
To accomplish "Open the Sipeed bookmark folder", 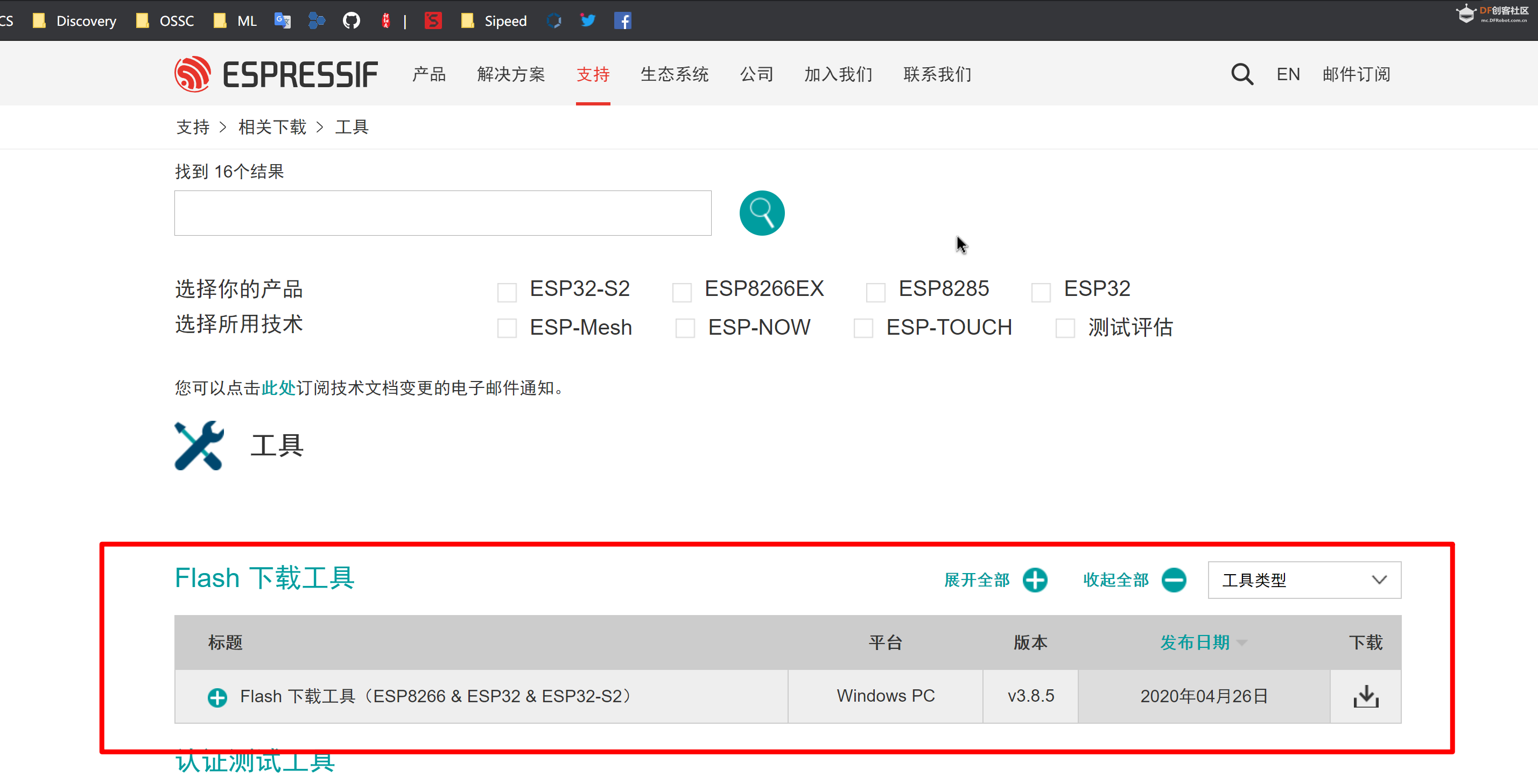I will coord(494,21).
